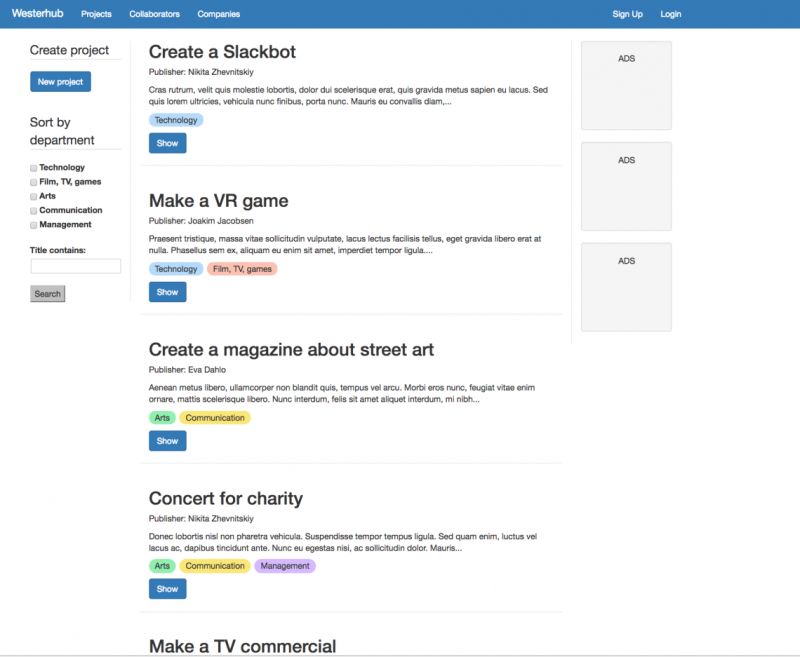Click the Search button
Viewport: 800px width, 657px height.
46,293
